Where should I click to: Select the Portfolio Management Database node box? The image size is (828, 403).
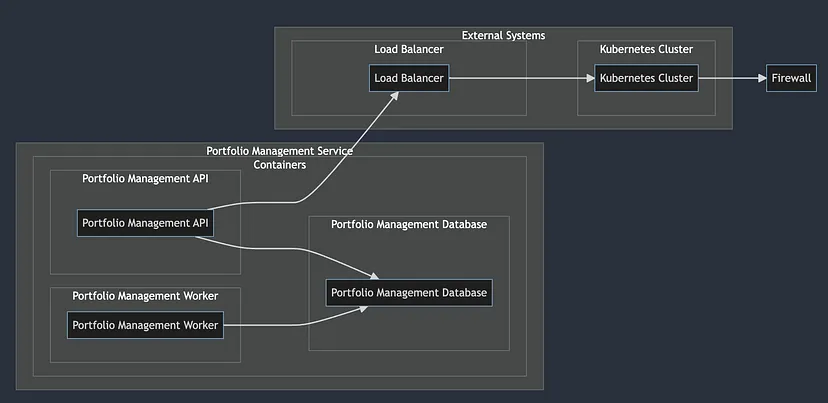click(x=409, y=293)
